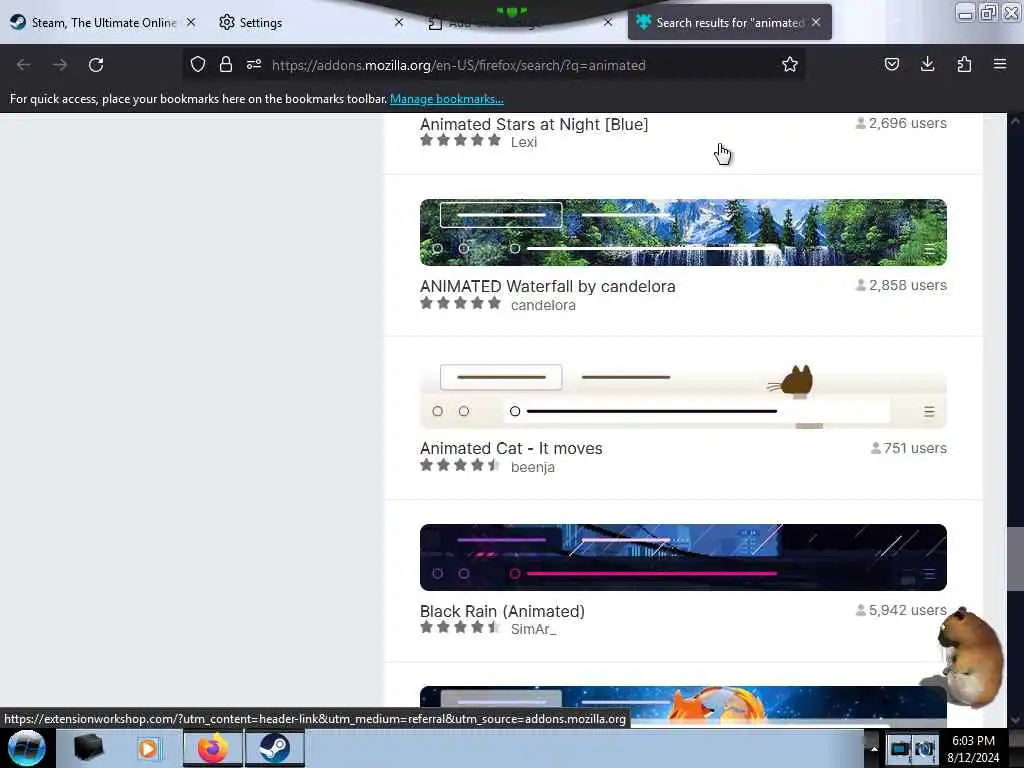Open ANIMATED Waterfall by candelora theme
This screenshot has height=768, width=1024.
tap(547, 286)
